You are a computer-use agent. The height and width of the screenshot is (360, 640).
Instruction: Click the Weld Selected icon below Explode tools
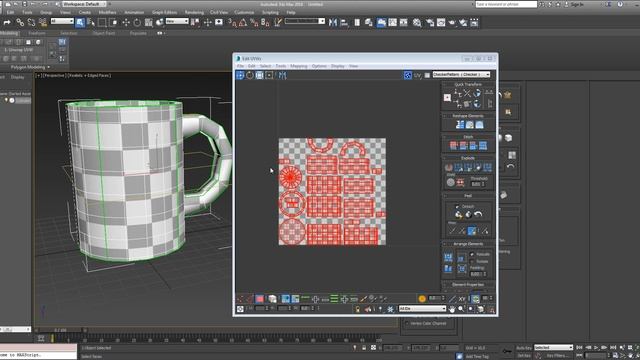[460, 183]
